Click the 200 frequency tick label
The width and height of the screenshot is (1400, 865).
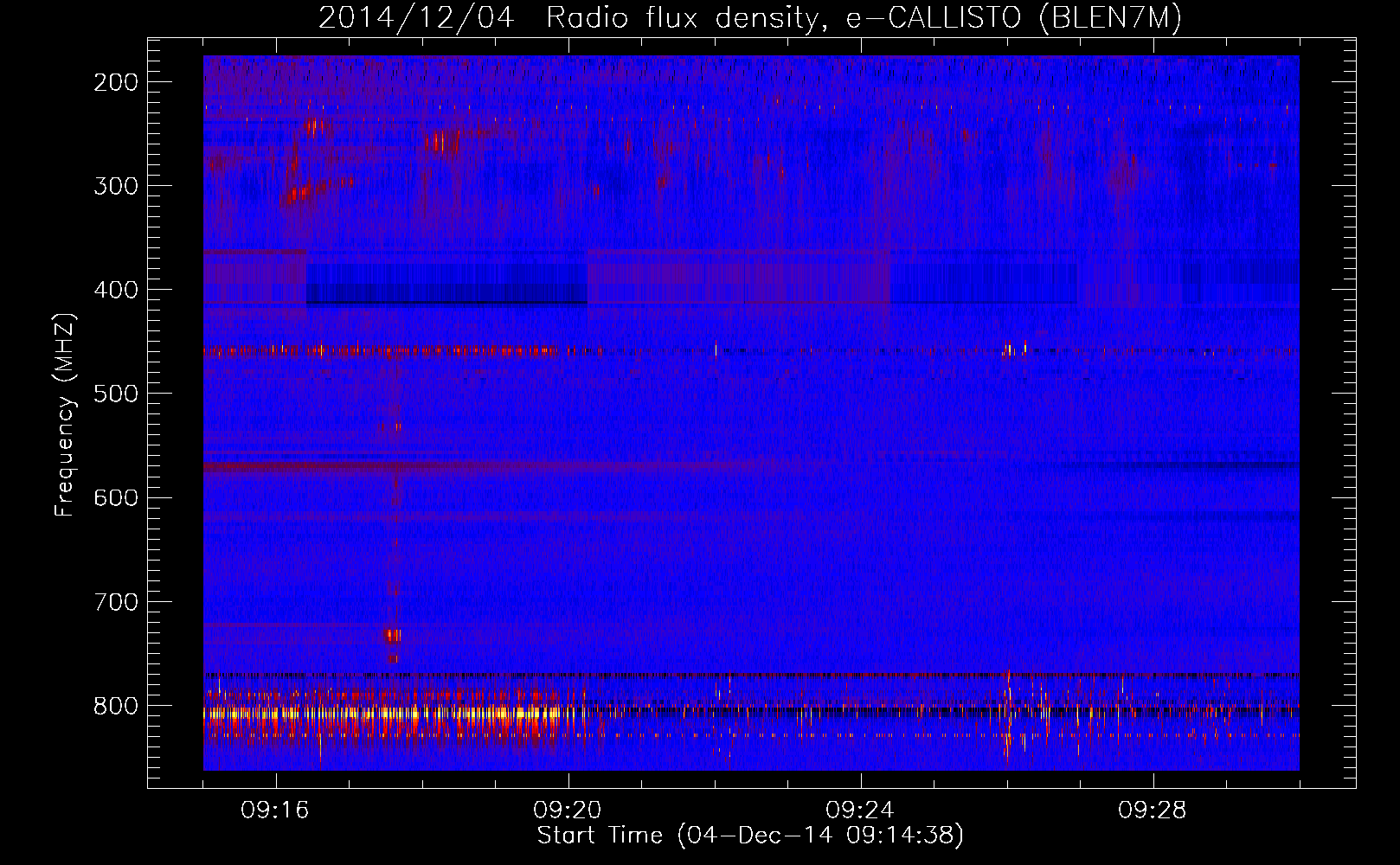tap(116, 82)
